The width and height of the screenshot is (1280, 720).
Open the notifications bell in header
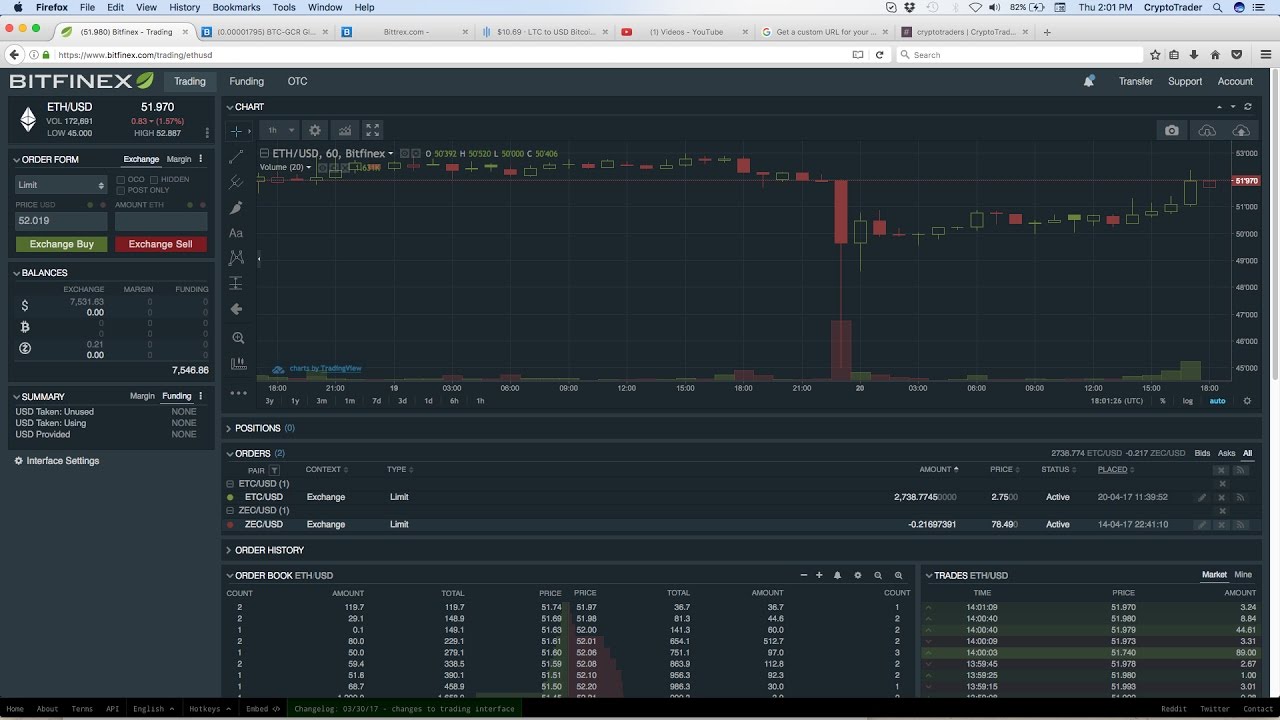click(x=1089, y=81)
